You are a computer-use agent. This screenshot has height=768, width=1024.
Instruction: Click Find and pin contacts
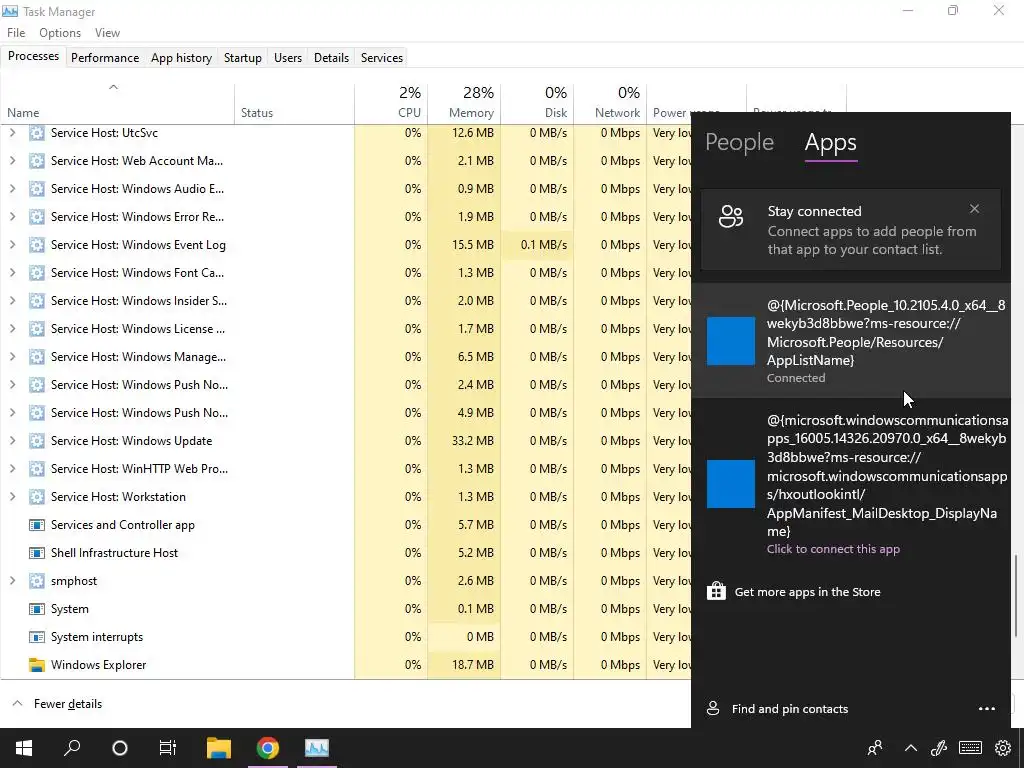pyautogui.click(x=790, y=709)
